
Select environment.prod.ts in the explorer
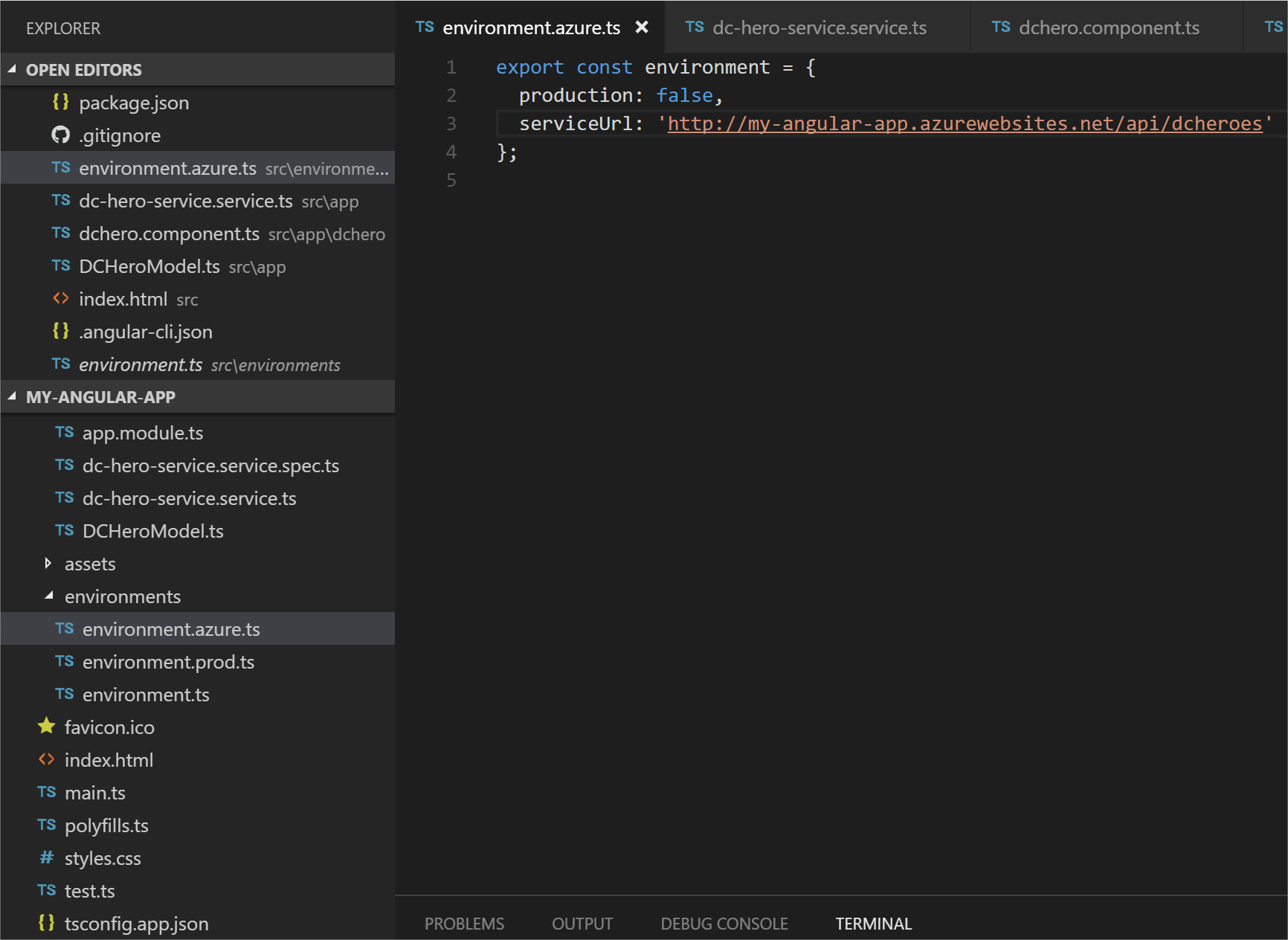[x=168, y=661]
